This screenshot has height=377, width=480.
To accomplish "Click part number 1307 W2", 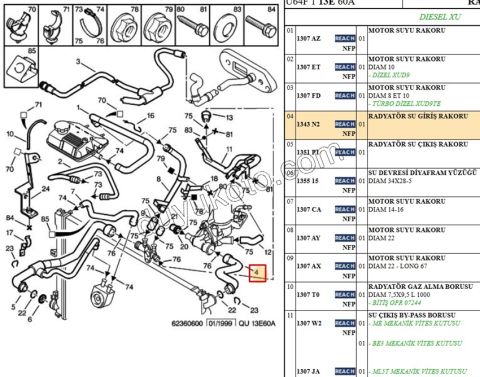I will point(309,323).
